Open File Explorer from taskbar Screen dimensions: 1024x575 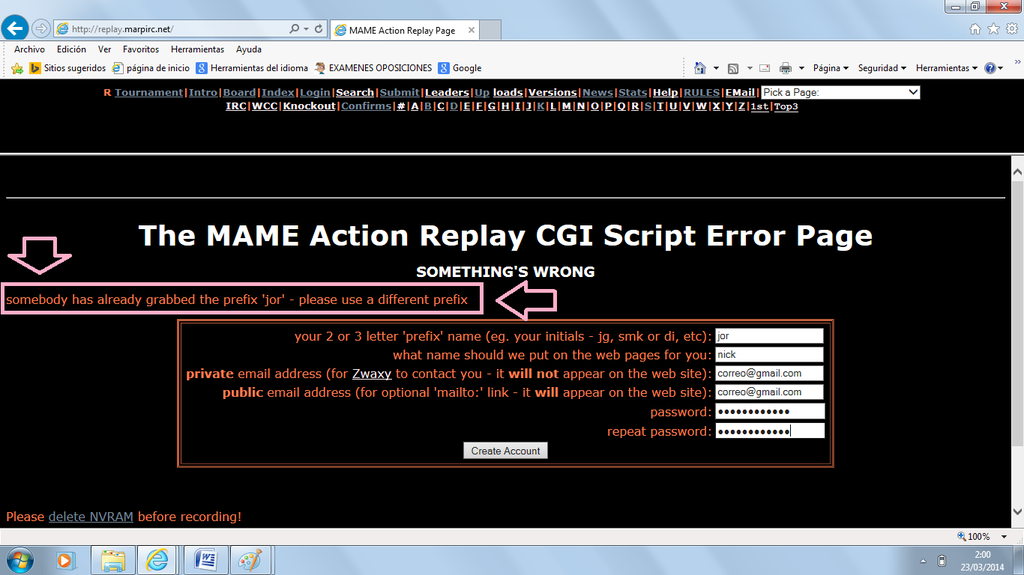(x=113, y=561)
